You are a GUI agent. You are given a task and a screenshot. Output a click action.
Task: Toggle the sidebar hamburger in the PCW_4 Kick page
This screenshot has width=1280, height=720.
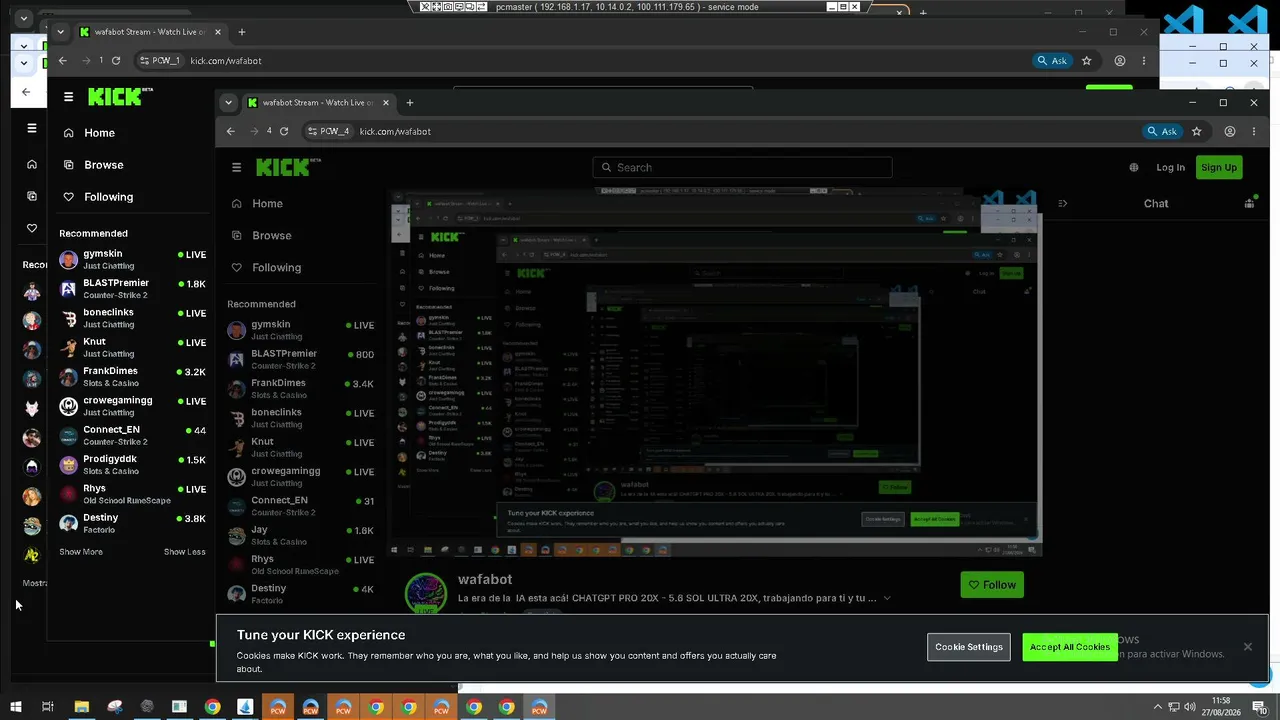pyautogui.click(x=236, y=167)
